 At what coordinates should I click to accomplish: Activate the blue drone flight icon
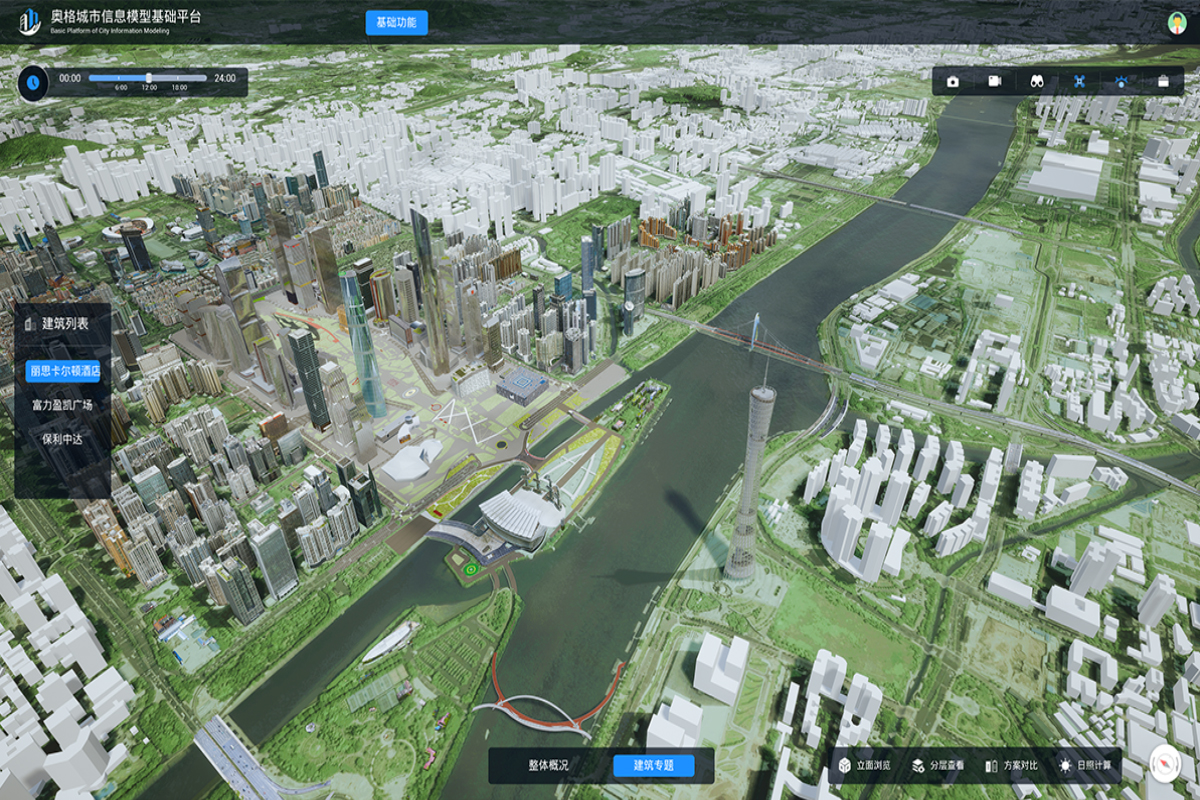coord(1079,81)
